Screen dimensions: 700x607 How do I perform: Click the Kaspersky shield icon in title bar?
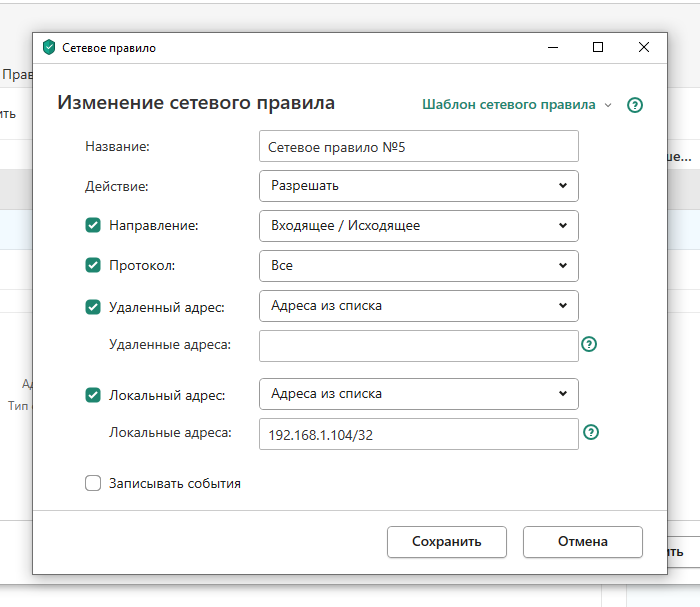[49, 47]
